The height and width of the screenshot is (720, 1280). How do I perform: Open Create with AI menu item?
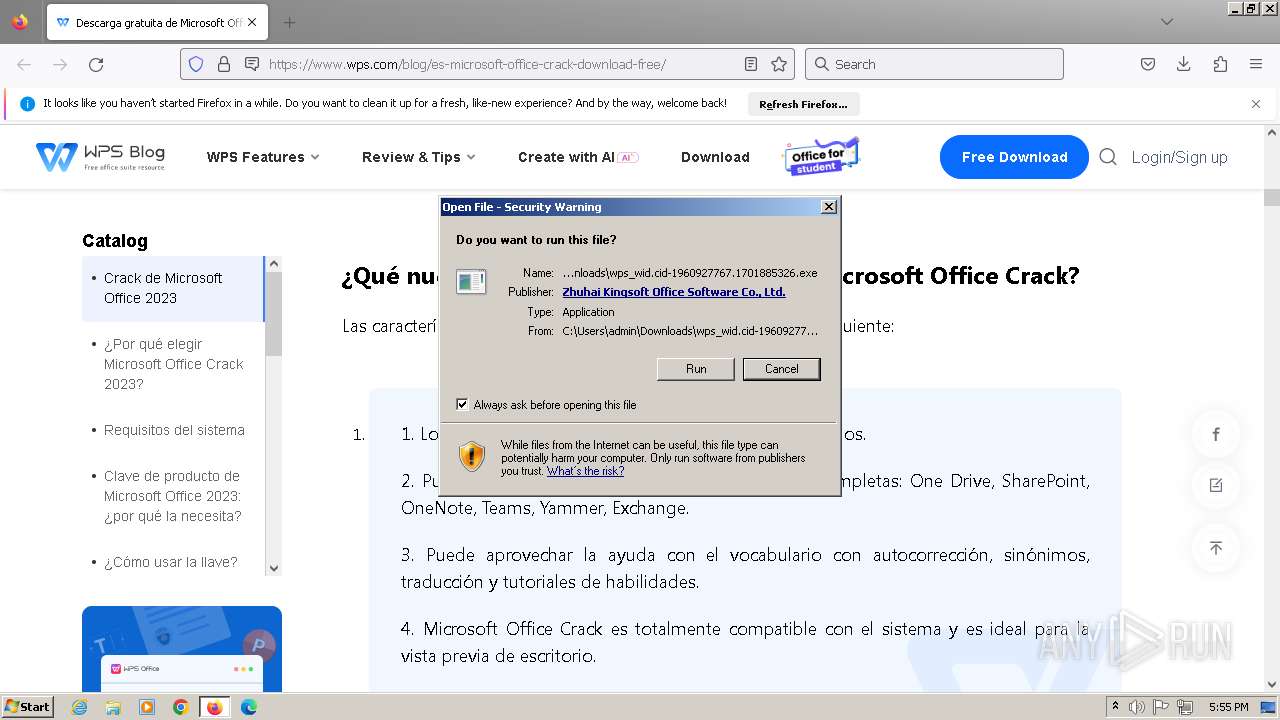tap(578, 157)
